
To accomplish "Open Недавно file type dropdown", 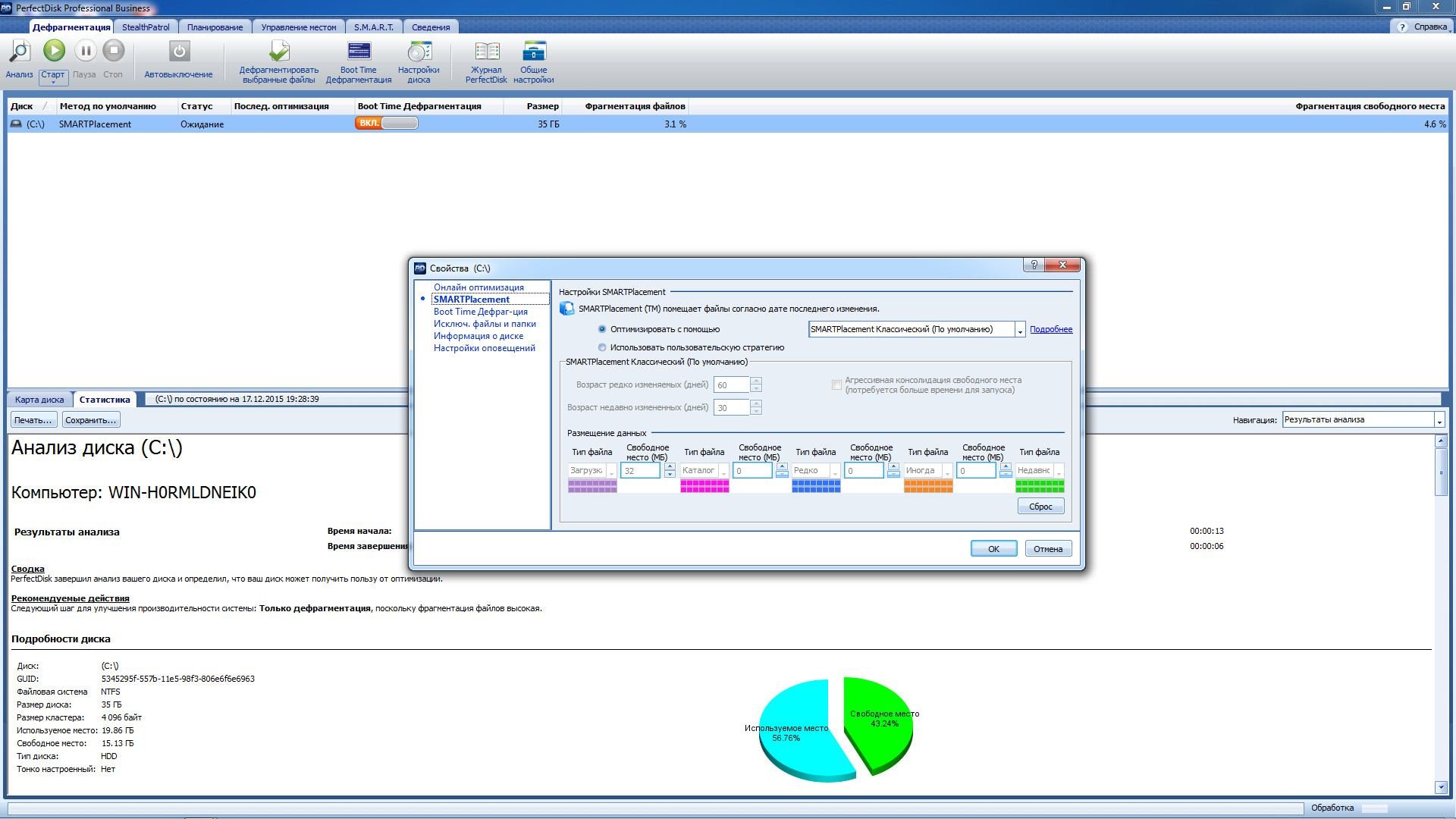I will [x=1059, y=471].
